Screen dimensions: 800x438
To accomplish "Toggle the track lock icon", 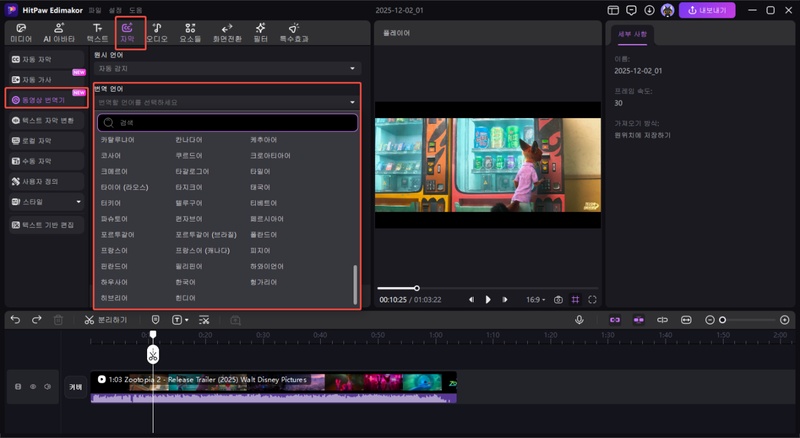I will pos(18,386).
